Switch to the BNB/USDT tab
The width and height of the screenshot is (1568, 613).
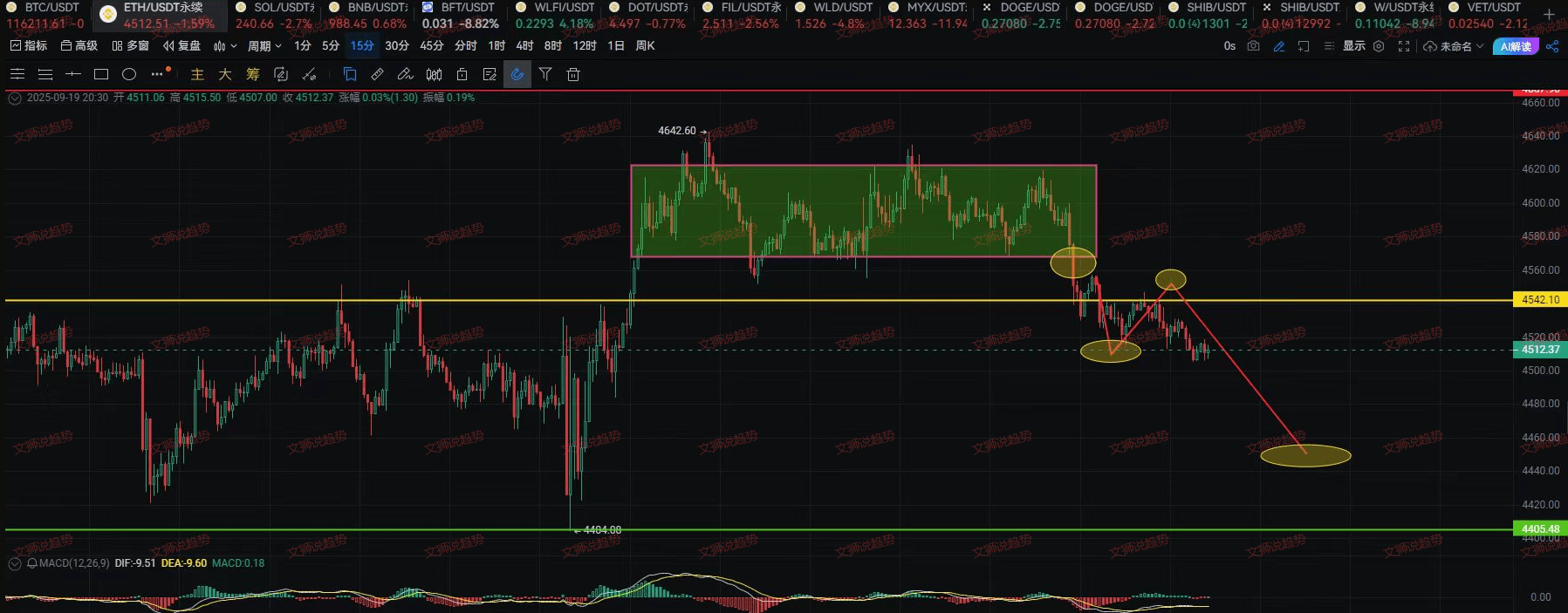pyautogui.click(x=368, y=15)
